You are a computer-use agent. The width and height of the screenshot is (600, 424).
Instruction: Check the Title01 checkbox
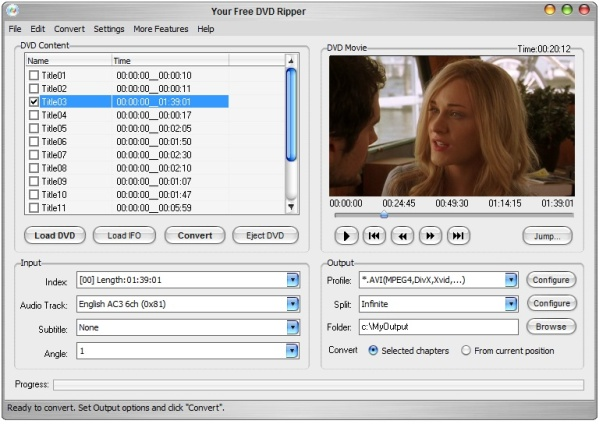(x=34, y=75)
